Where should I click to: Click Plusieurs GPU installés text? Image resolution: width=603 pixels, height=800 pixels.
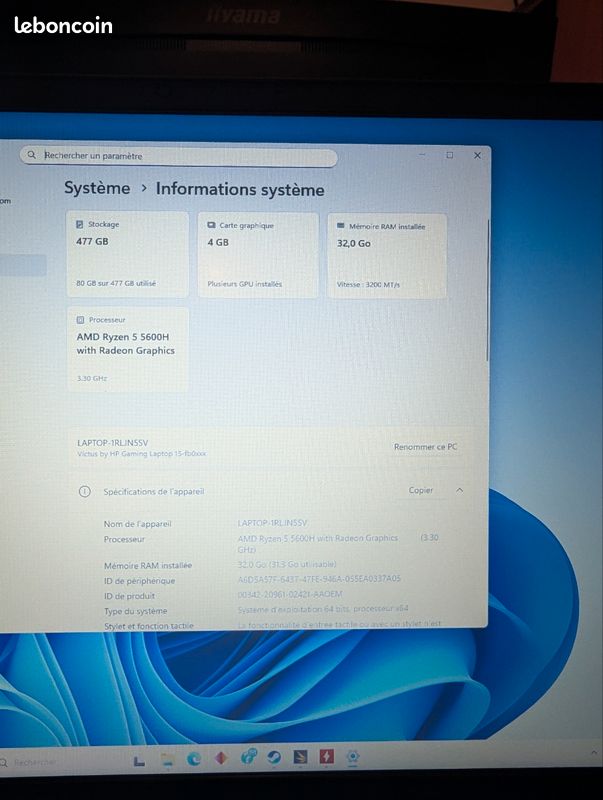tap(244, 284)
